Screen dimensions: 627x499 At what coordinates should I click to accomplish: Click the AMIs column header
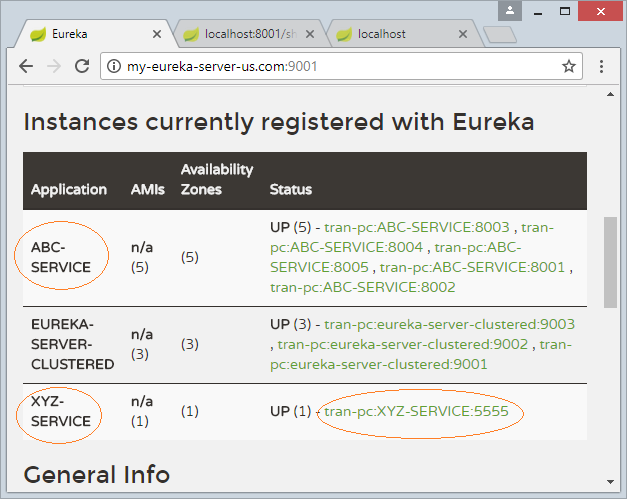tap(148, 190)
